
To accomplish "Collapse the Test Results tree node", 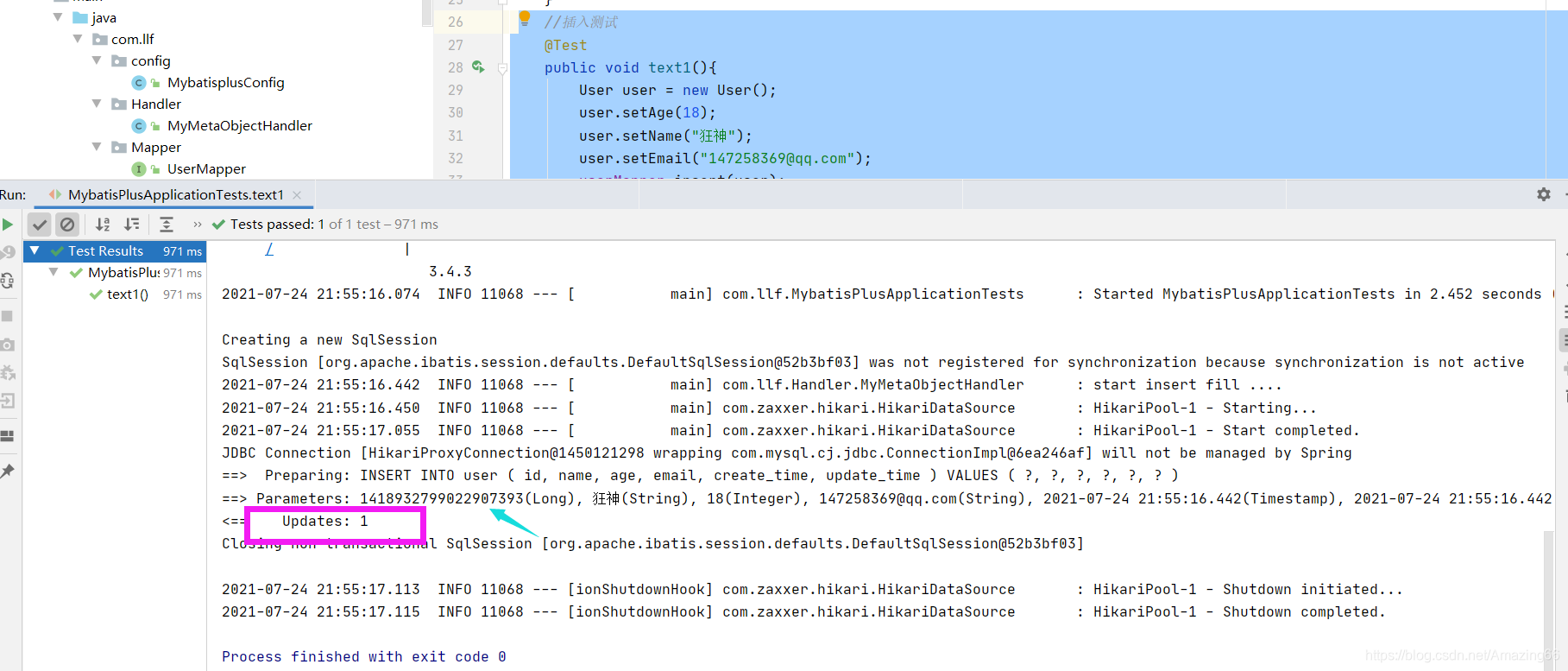I will (35, 250).
